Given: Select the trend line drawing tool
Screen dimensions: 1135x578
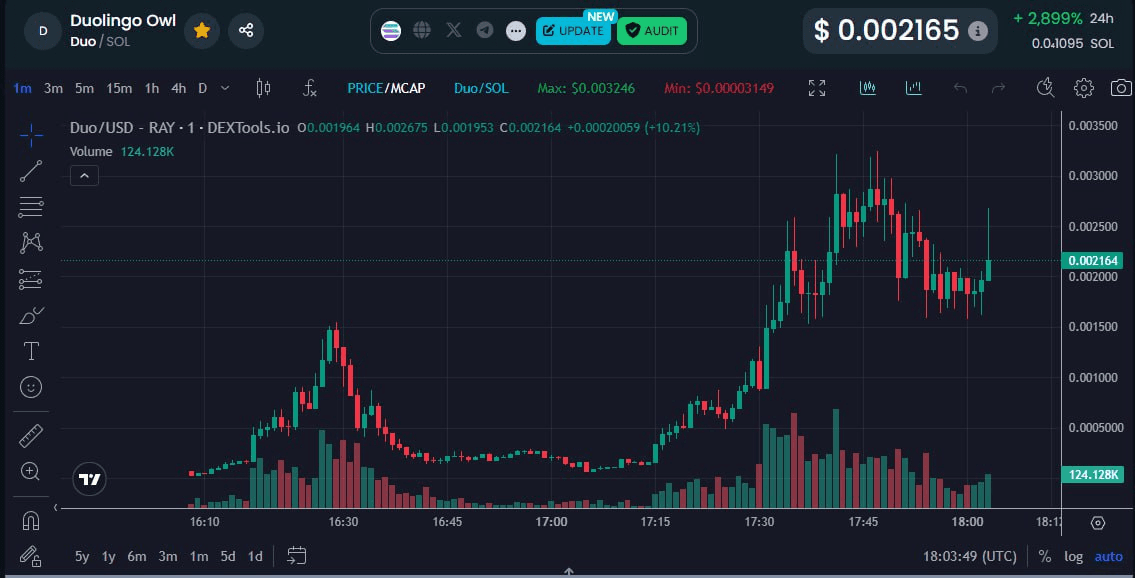Looking at the screenshot, I should 31,171.
